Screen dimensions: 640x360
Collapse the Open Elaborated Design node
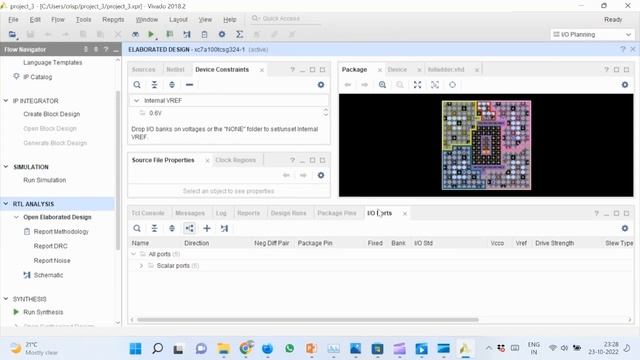click(16, 217)
